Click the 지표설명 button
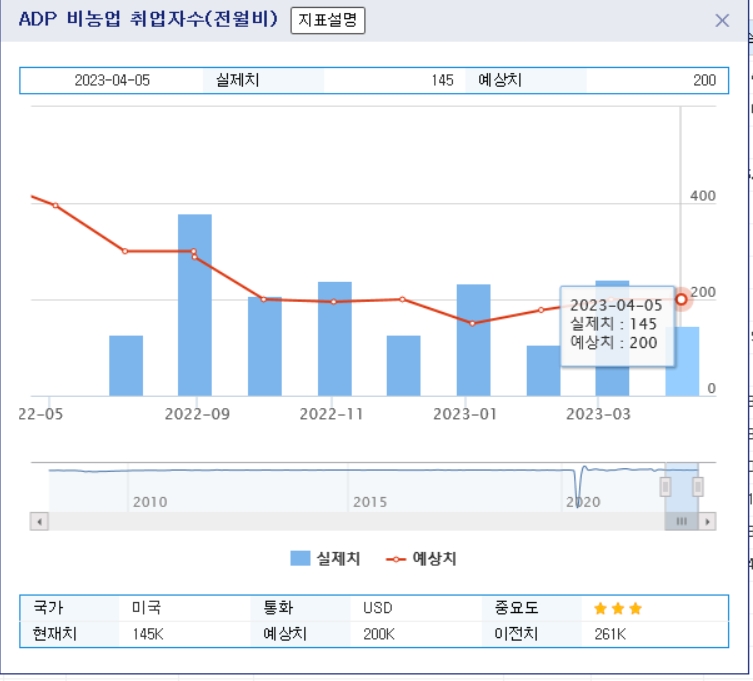This screenshot has height=681, width=753. [x=328, y=20]
